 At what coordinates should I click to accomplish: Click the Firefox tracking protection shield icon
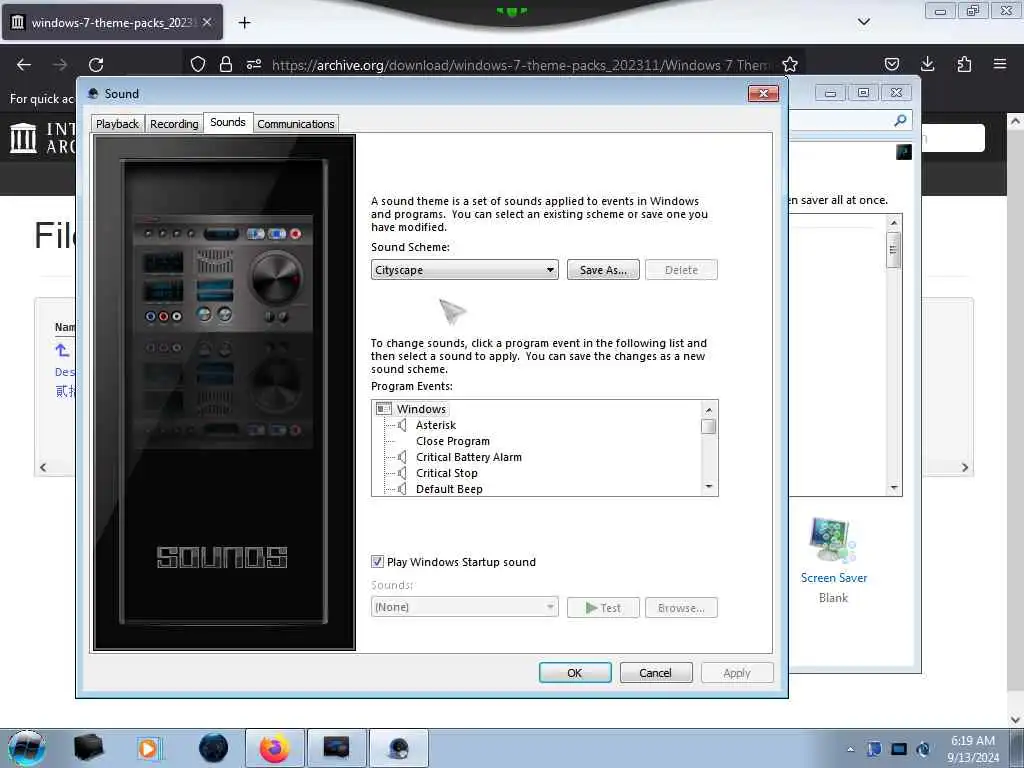pyautogui.click(x=198, y=64)
